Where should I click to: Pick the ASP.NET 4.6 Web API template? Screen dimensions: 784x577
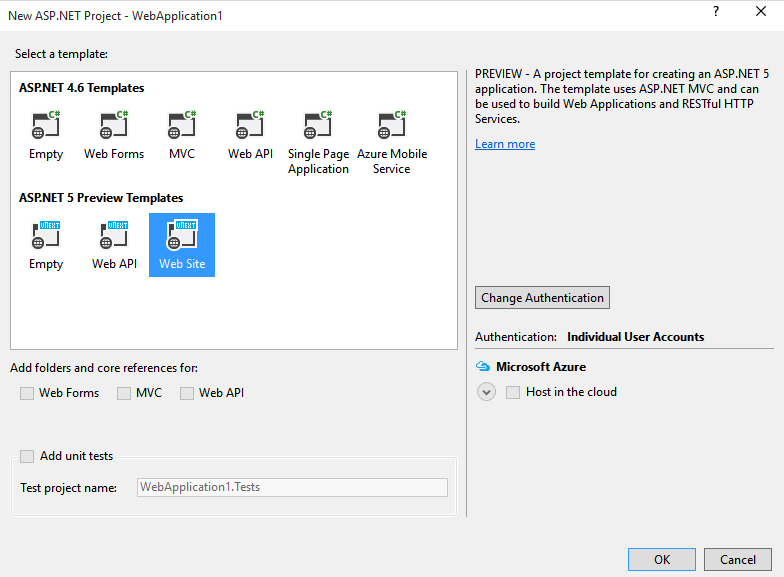tap(250, 126)
